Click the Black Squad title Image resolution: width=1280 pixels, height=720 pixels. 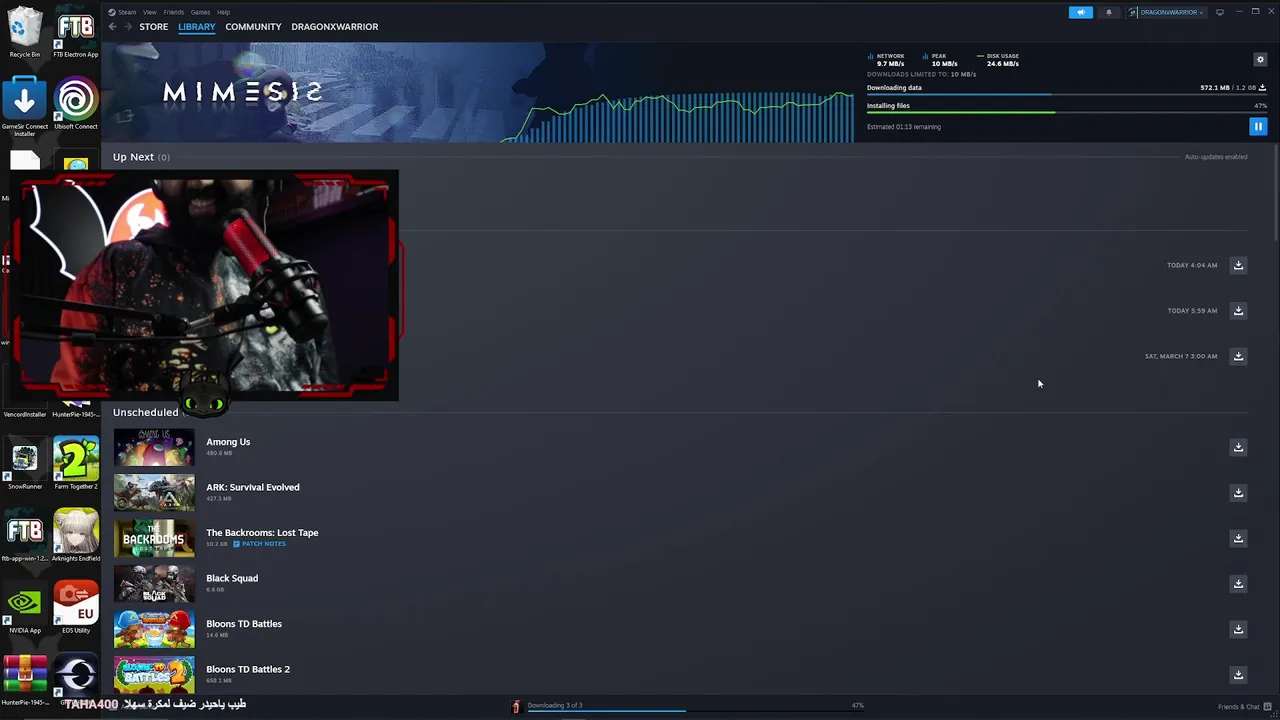click(232, 578)
